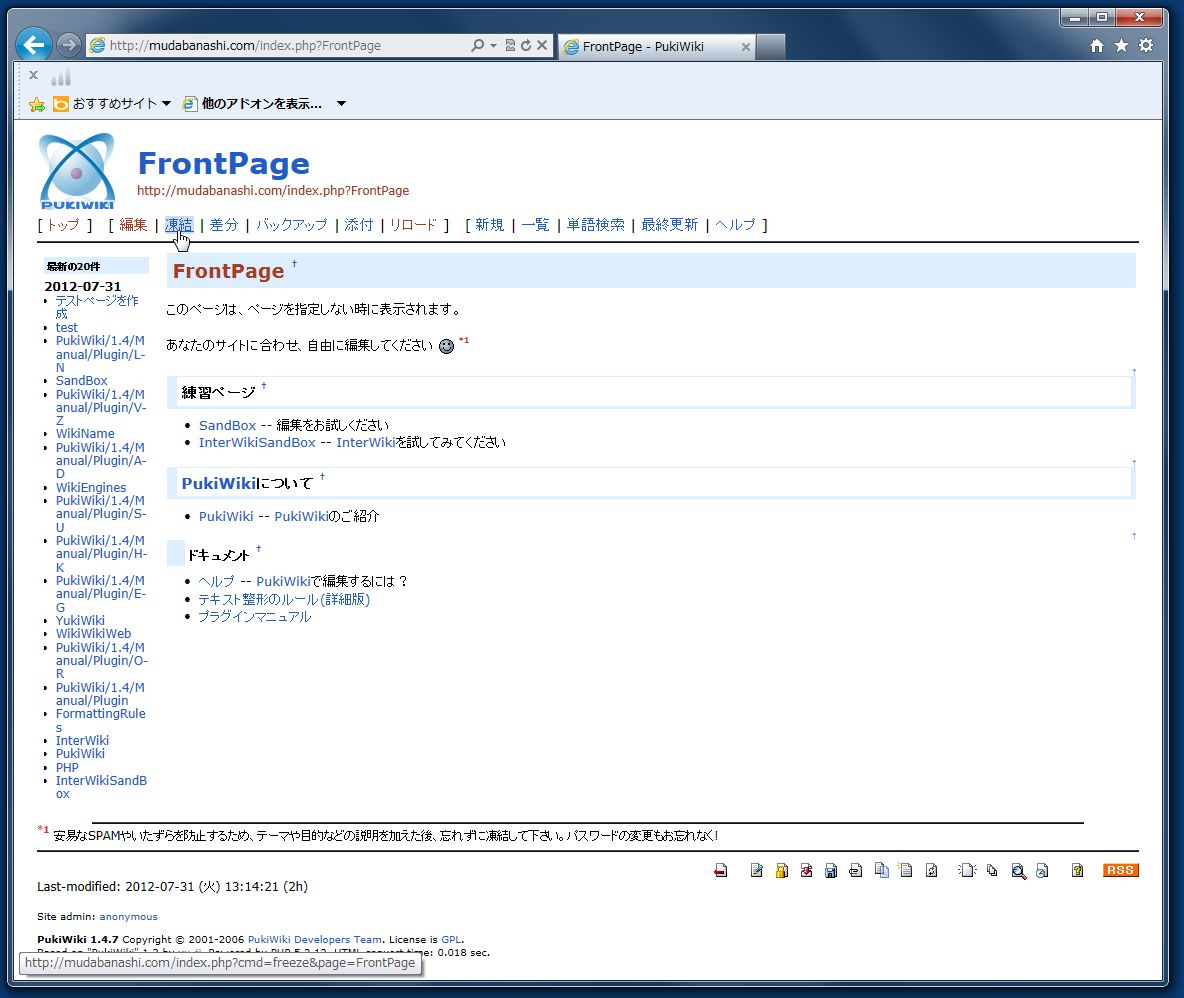Screen dimensions: 1184x998
Task: Click the 凍結 navigation link
Action: (x=179, y=224)
